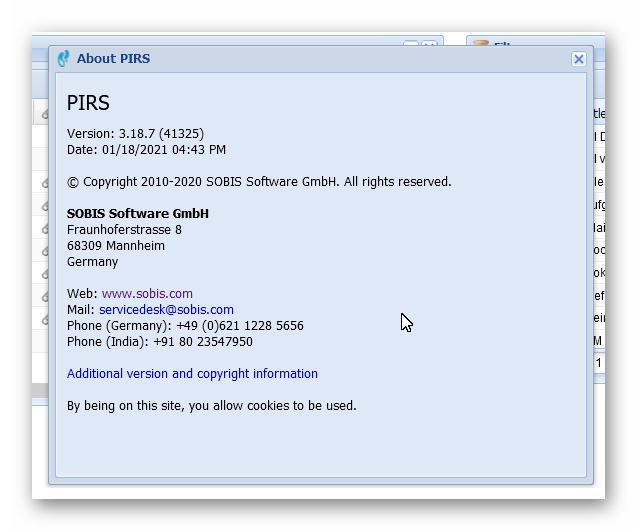Image resolution: width=637 pixels, height=531 pixels.
Task: Click the India phone number line
Action: 159,342
